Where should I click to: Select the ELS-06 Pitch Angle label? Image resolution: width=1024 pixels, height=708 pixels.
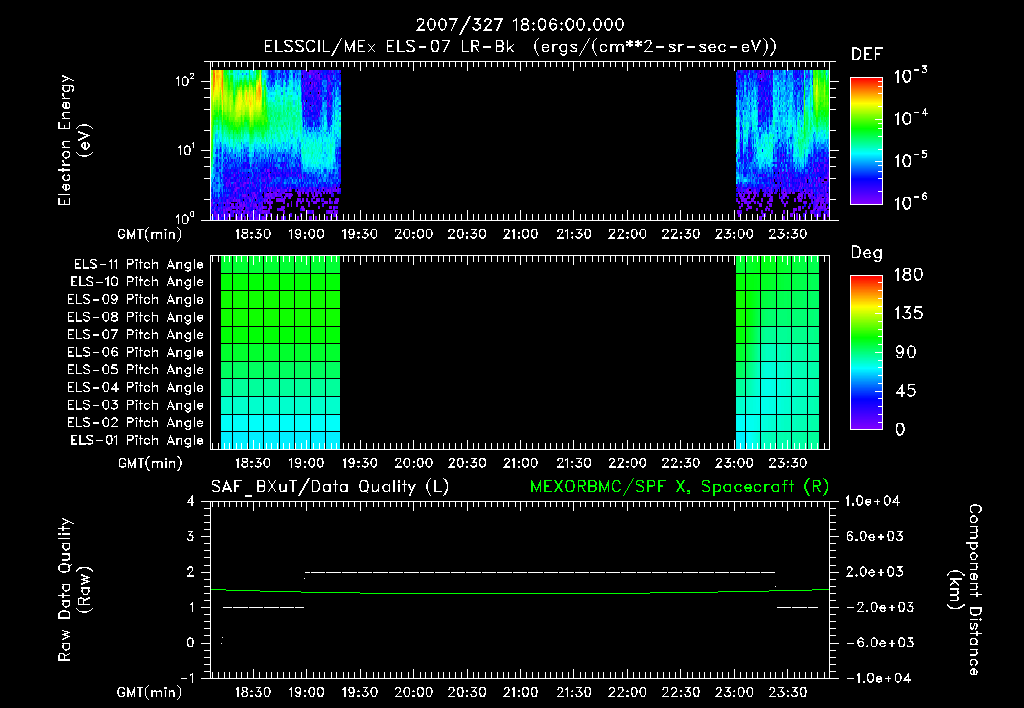point(135,353)
